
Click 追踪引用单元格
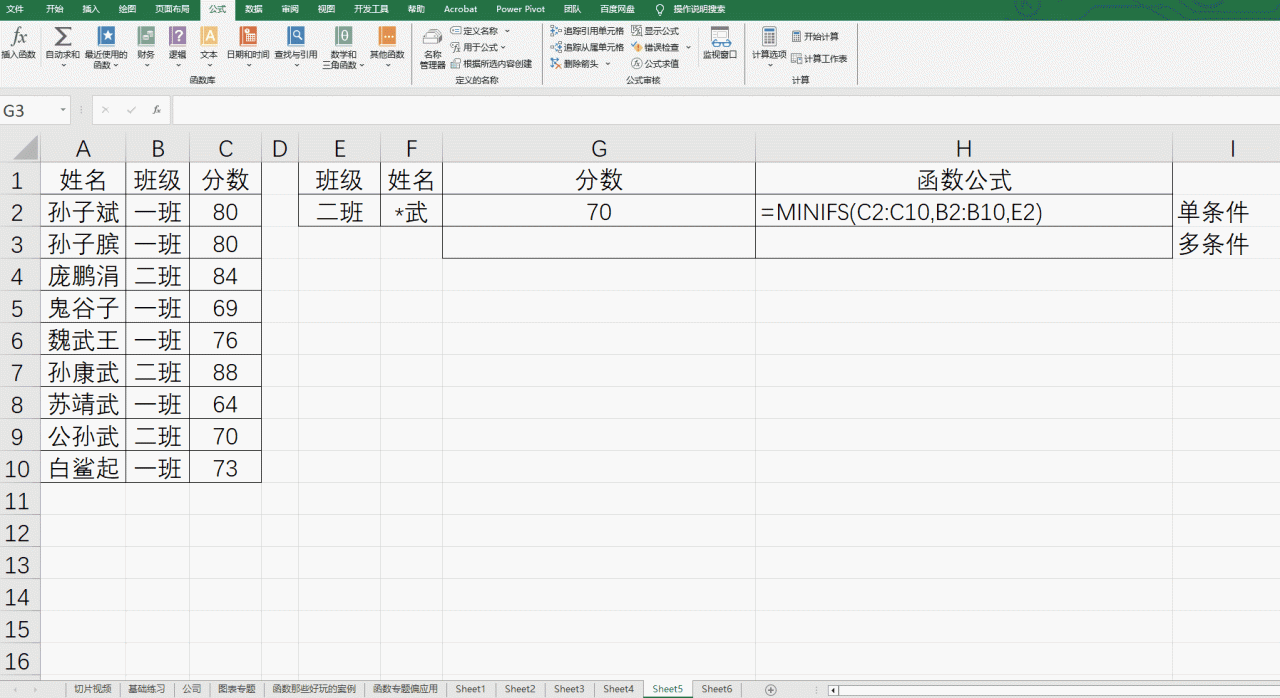(x=587, y=31)
